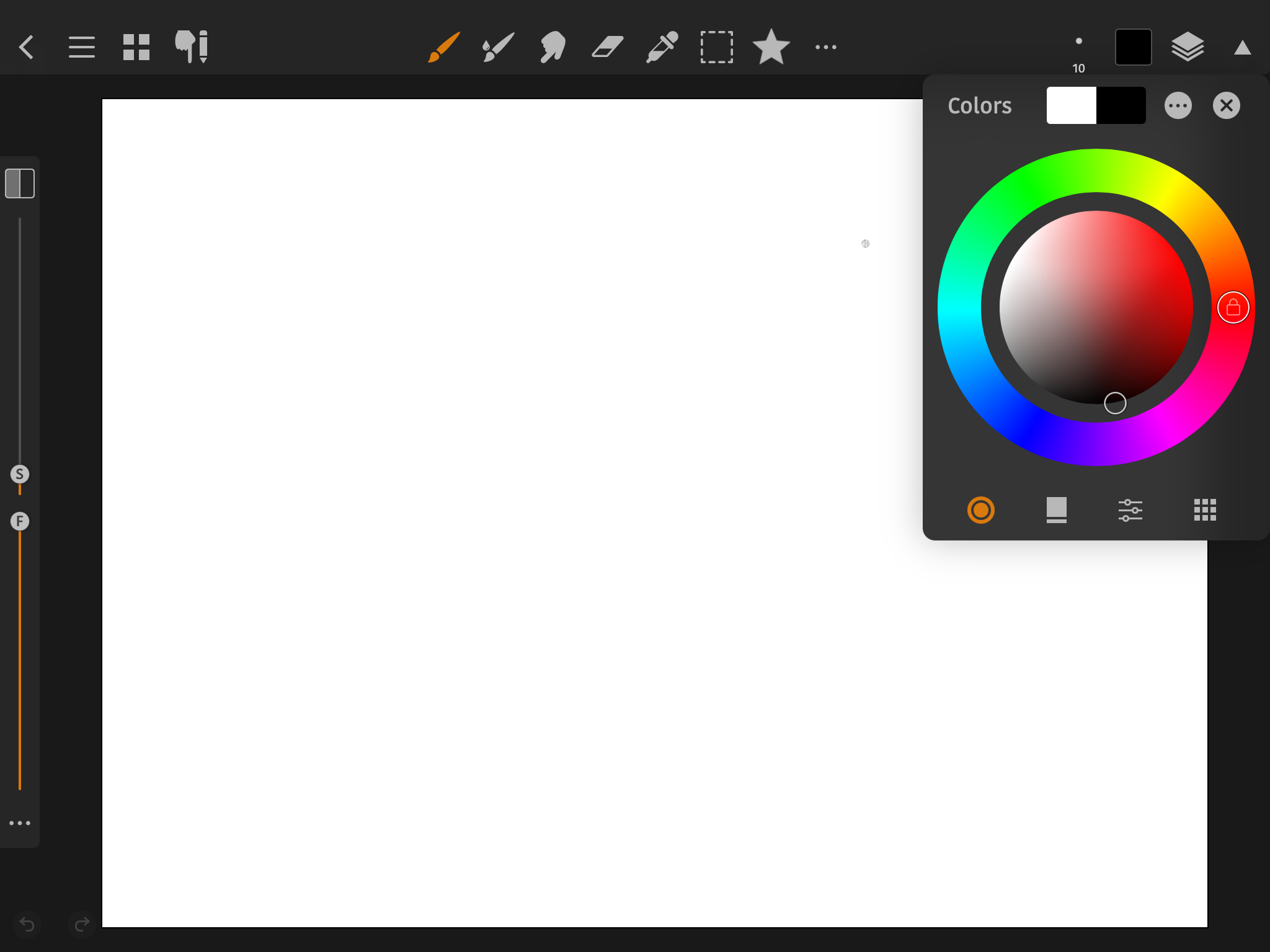Activate the dashed selection rectangle tool

pyautogui.click(x=716, y=47)
